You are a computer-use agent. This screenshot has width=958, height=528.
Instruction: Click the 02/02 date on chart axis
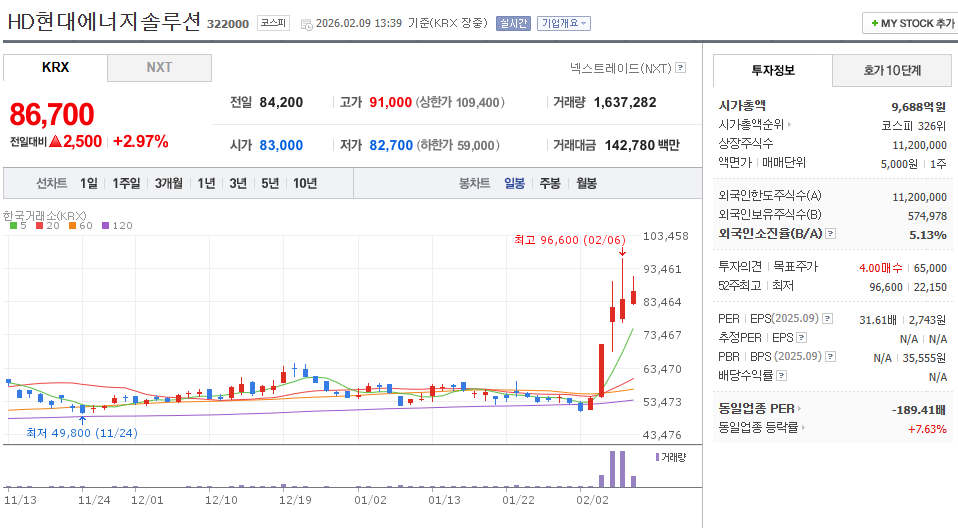(x=592, y=500)
